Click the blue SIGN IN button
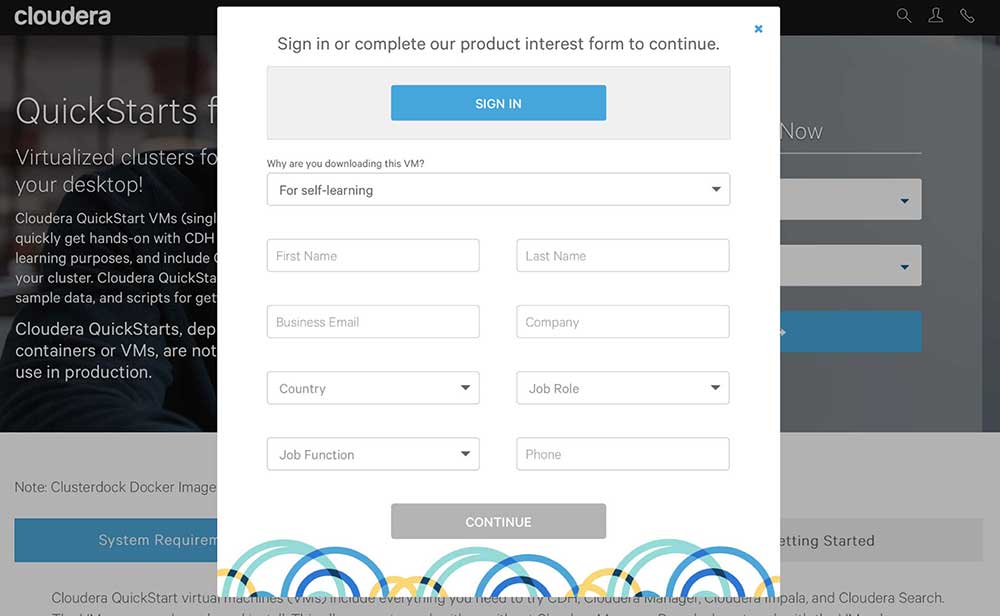 (x=498, y=103)
